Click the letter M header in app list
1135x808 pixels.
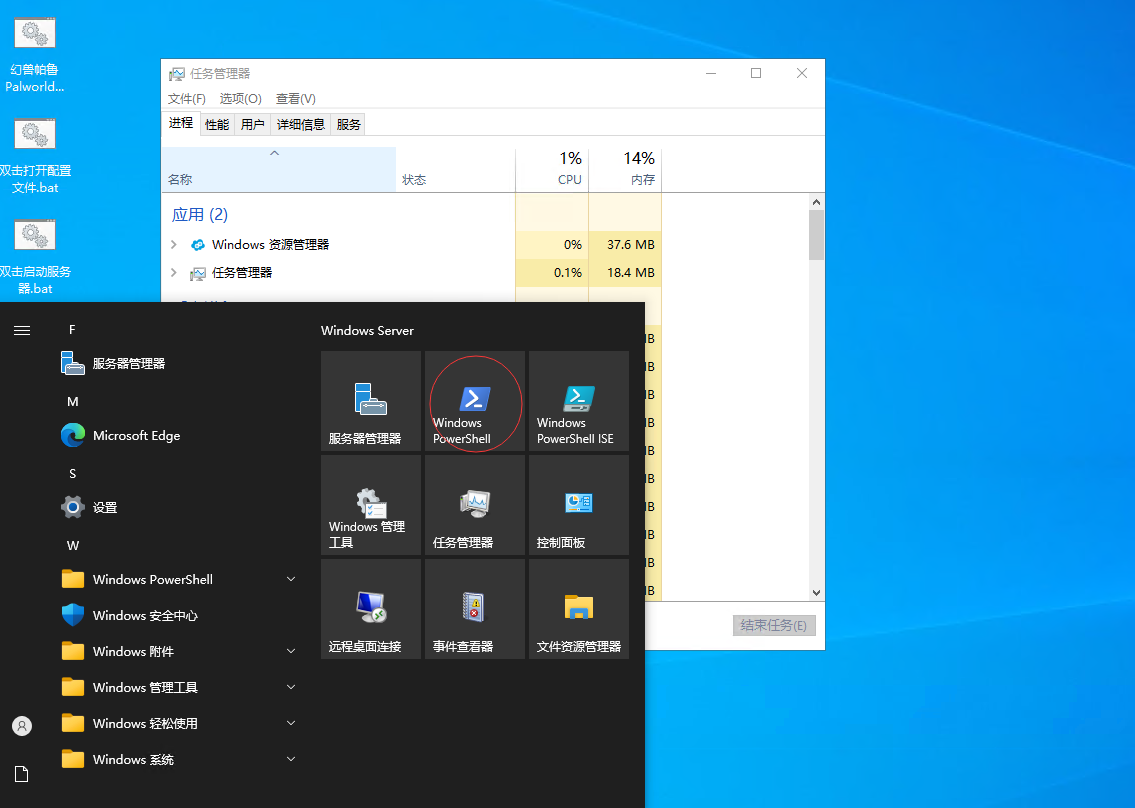tap(72, 402)
